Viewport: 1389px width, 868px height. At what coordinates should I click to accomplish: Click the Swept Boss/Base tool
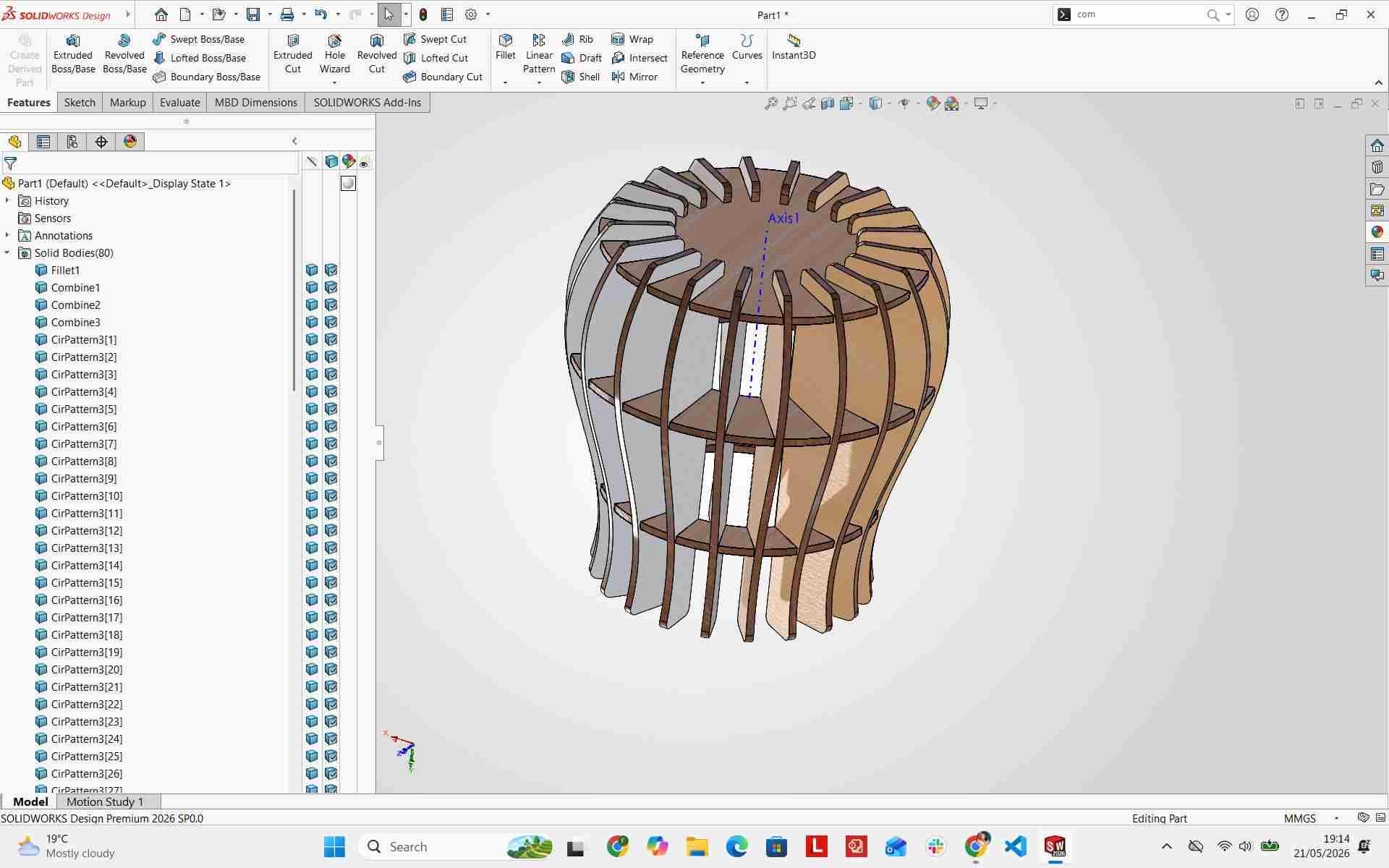click(x=199, y=39)
